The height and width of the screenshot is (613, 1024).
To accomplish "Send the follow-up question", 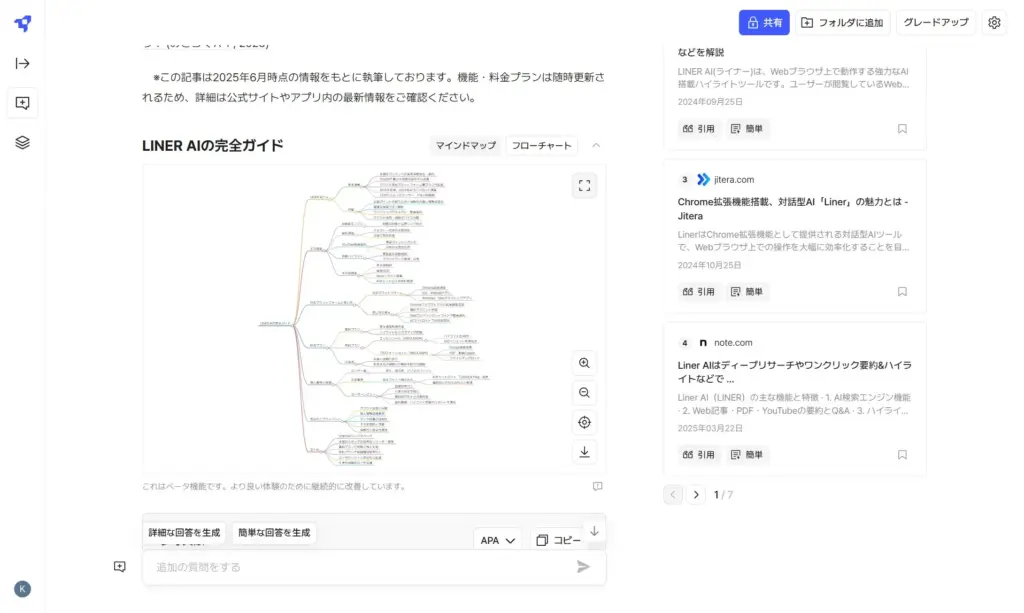I will coord(583,567).
